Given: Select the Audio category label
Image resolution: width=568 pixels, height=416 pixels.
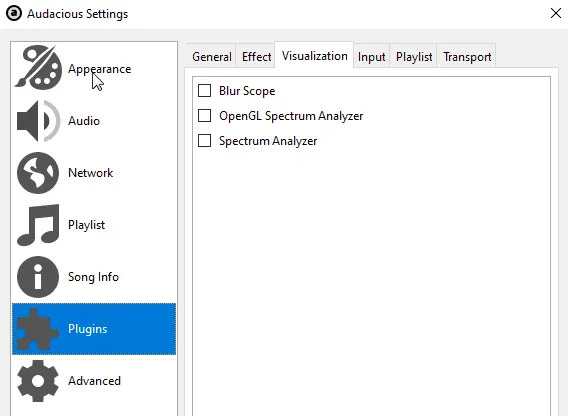Looking at the screenshot, I should point(84,121).
